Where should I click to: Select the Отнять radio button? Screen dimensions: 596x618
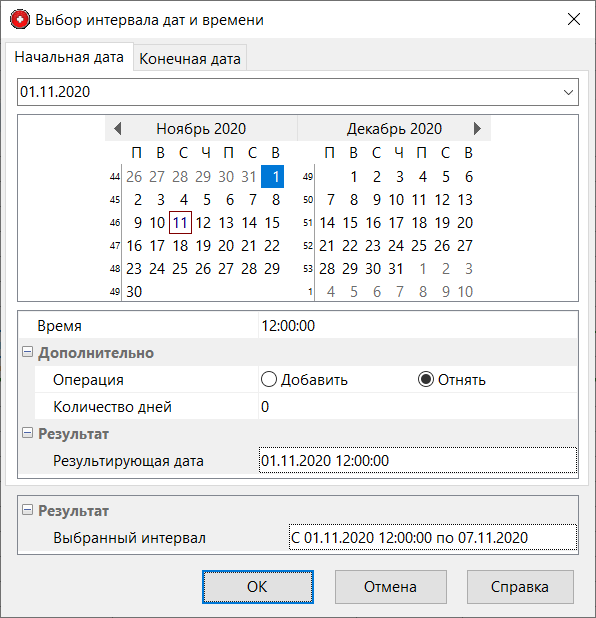coord(426,380)
